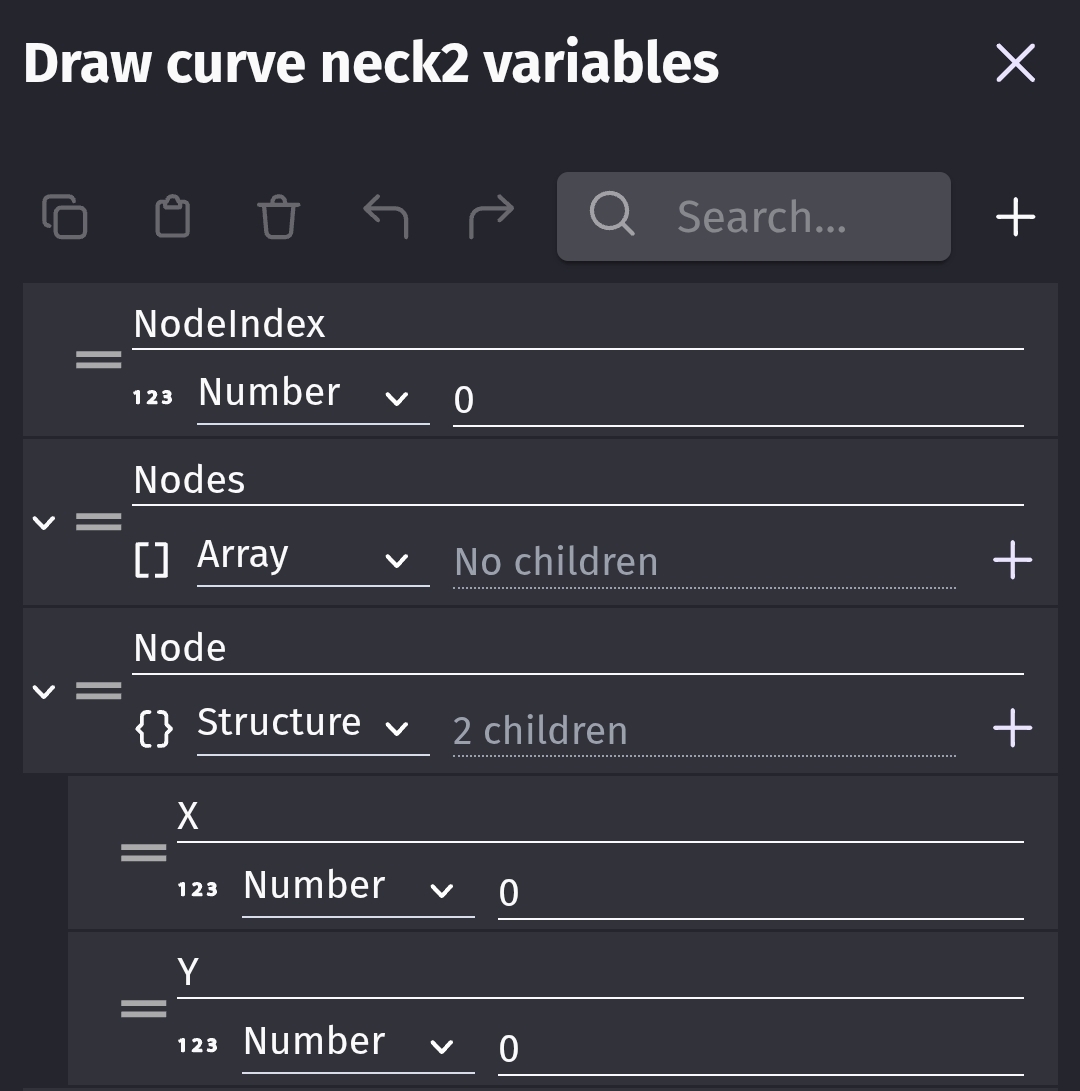This screenshot has width=1080, height=1091.
Task: Open the Nodes Array type dropdown
Action: coord(312,558)
